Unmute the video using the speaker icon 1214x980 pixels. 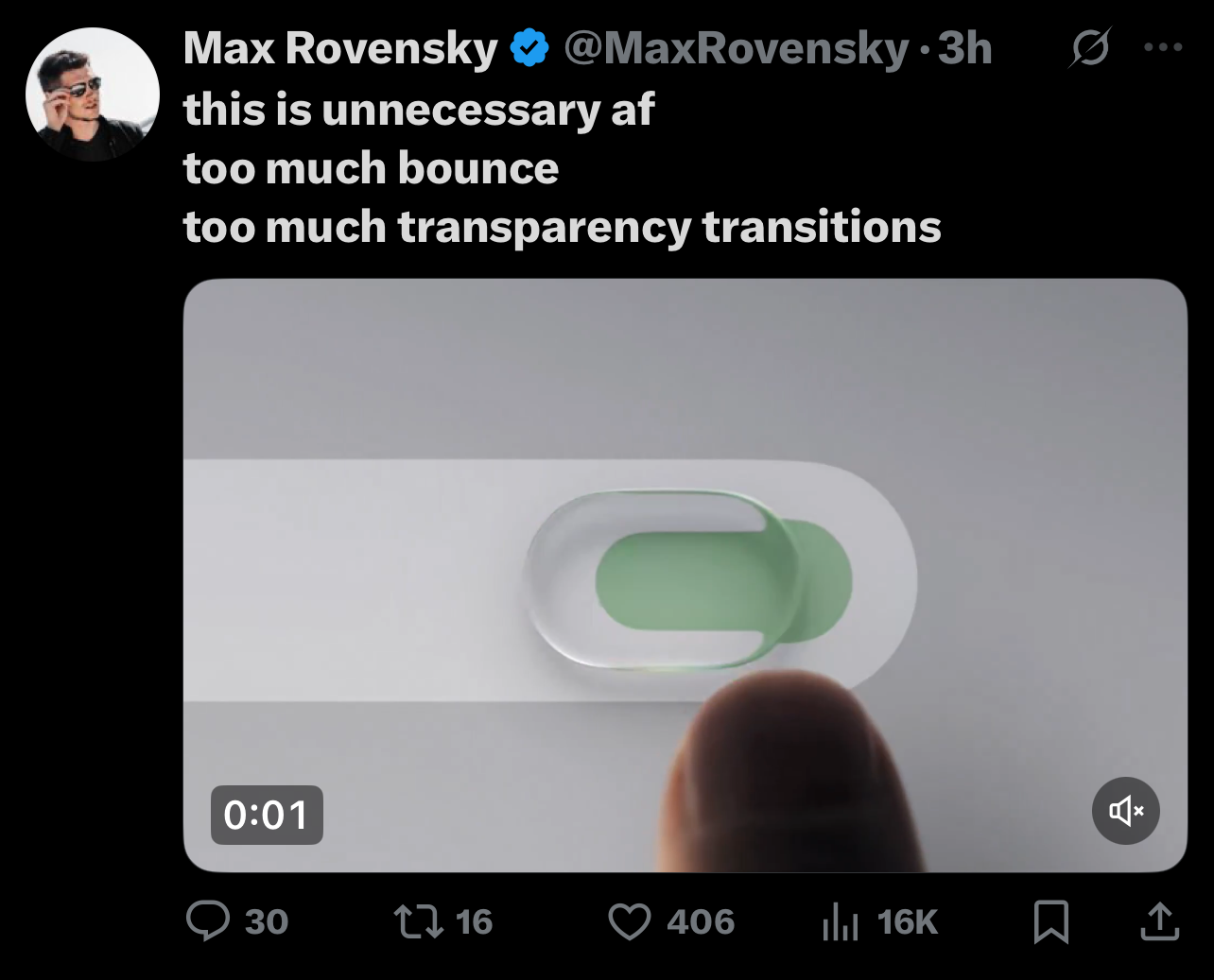click(1125, 811)
